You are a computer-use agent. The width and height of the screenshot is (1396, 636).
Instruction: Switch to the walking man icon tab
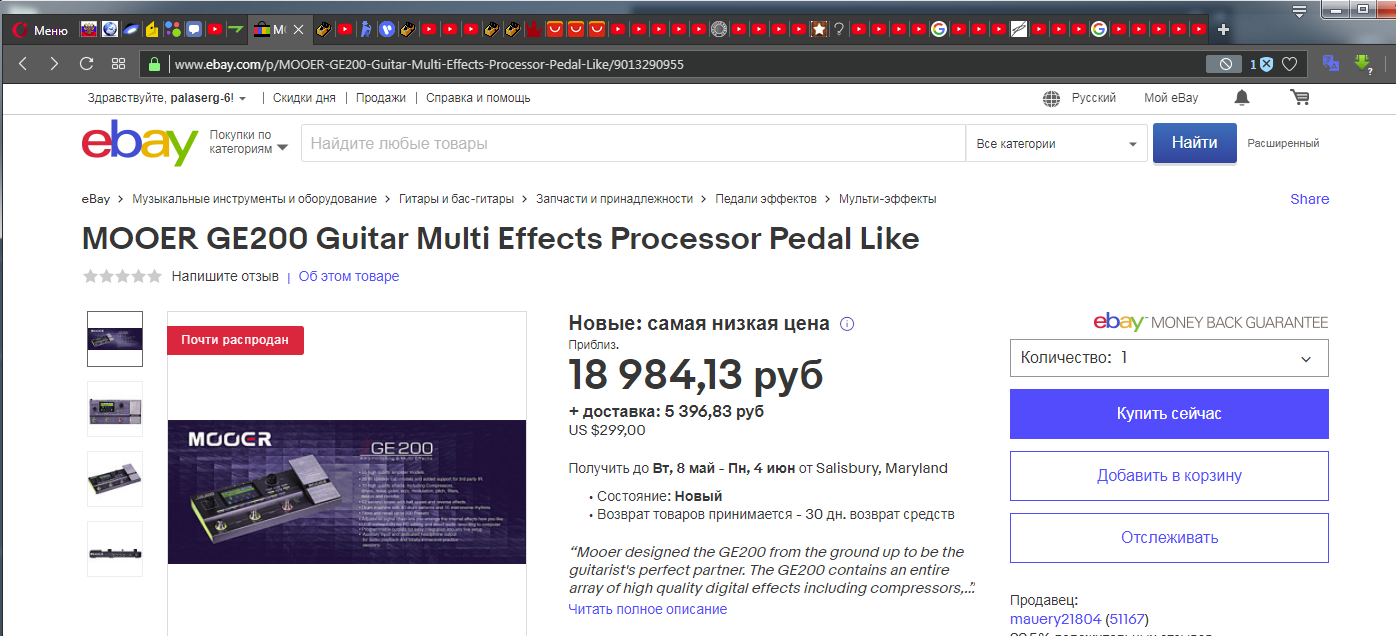point(365,30)
